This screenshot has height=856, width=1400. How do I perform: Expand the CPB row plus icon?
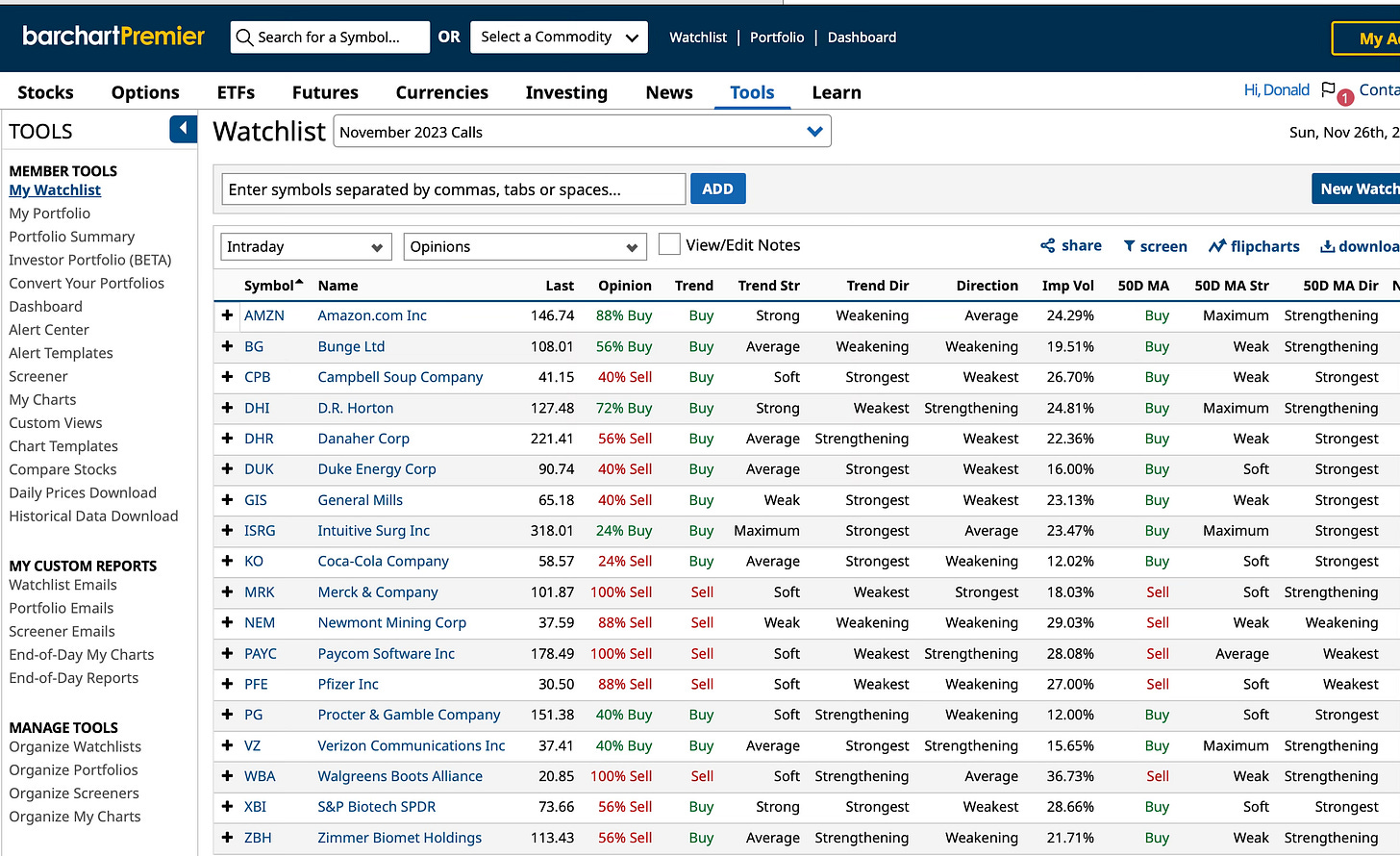point(228,377)
